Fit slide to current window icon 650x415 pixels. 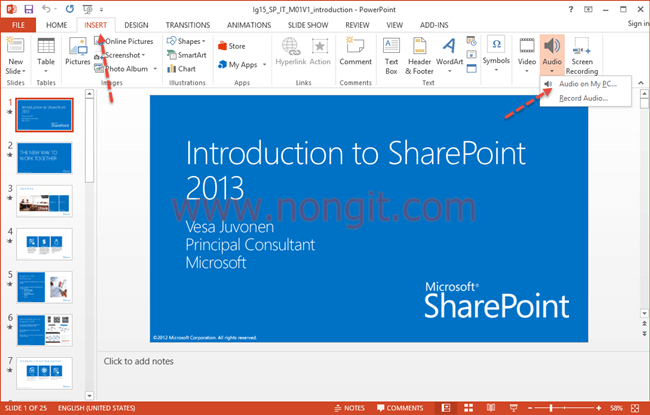click(x=635, y=408)
